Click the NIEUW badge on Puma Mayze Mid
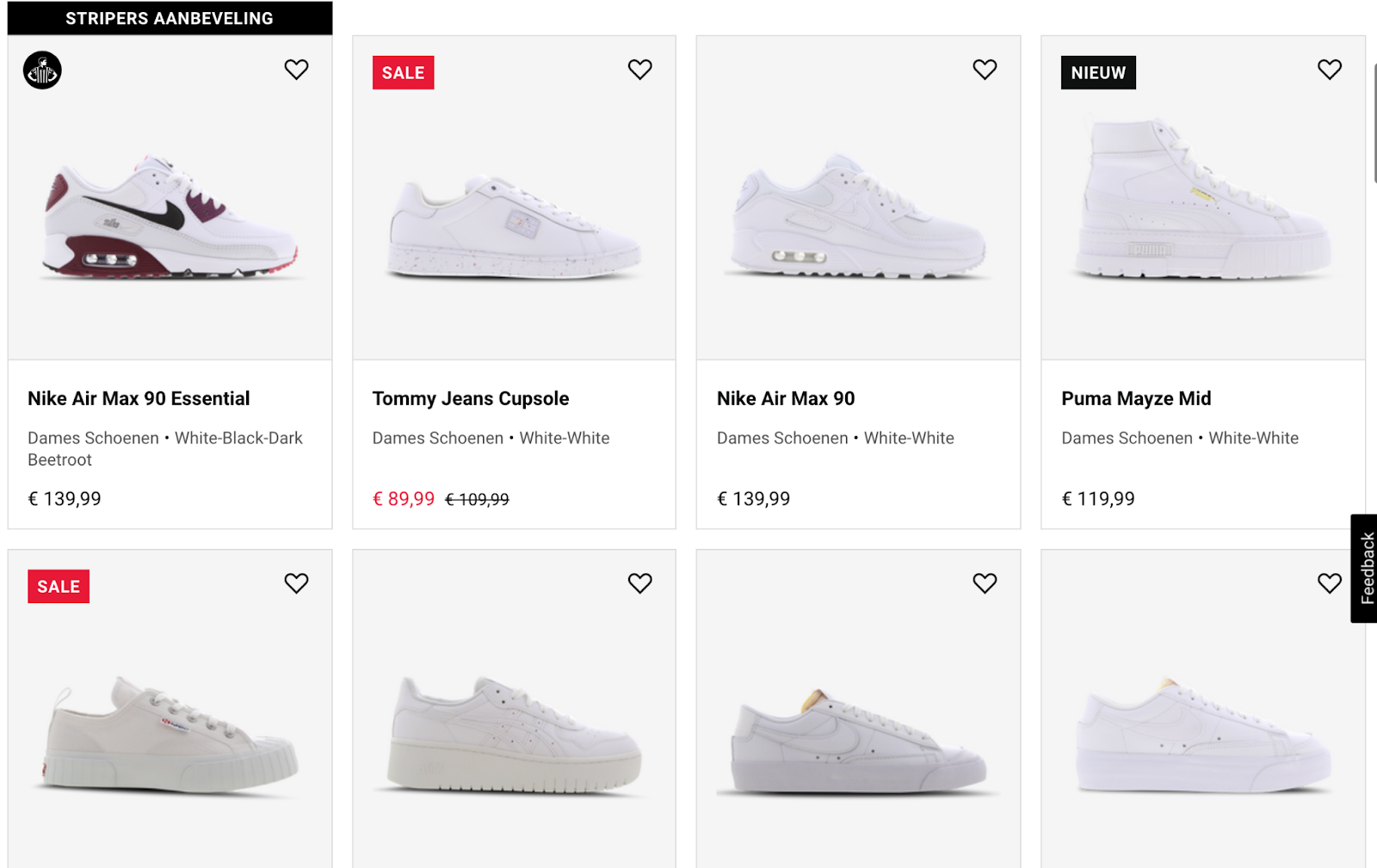The image size is (1377, 868). tap(1098, 73)
